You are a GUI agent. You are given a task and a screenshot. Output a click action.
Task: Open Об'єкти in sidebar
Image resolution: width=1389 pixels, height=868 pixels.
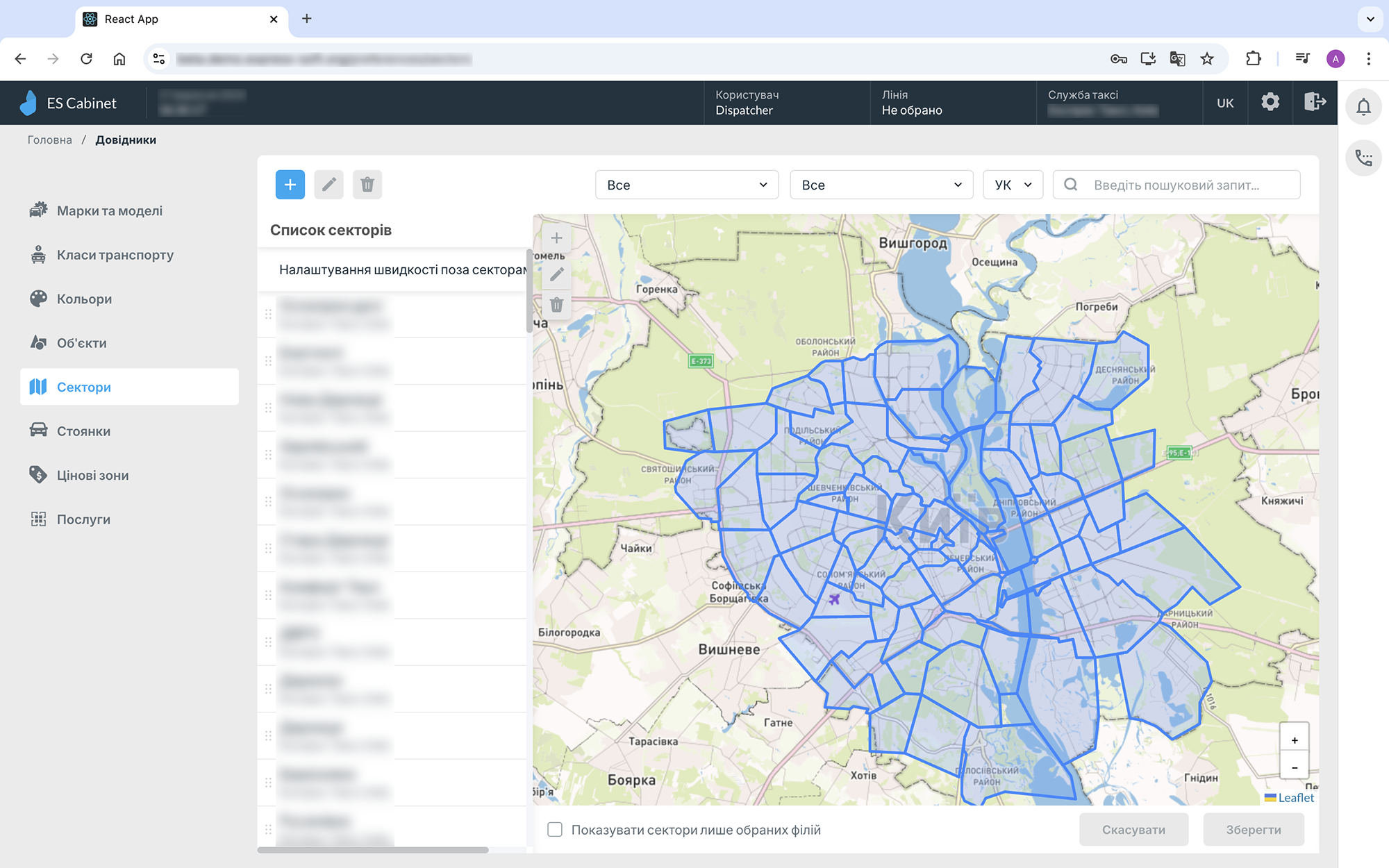pos(129,343)
